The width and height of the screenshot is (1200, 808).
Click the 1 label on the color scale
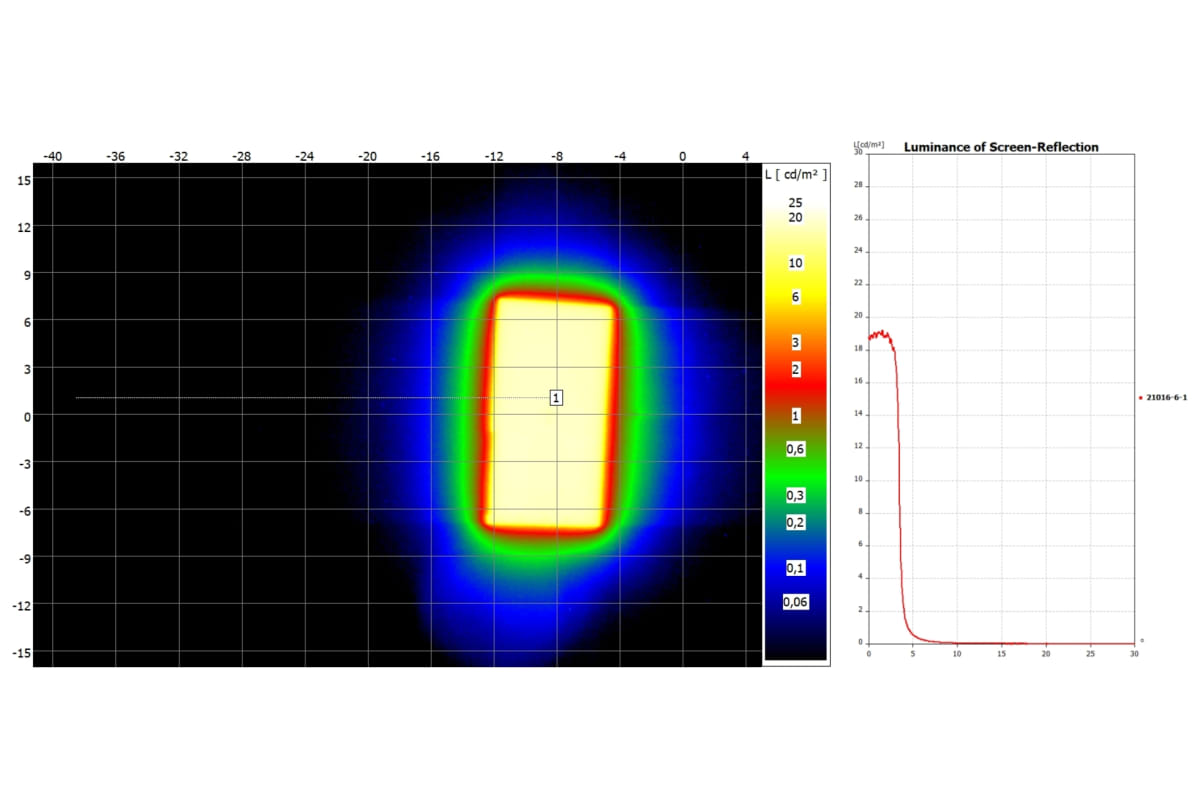pyautogui.click(x=795, y=415)
